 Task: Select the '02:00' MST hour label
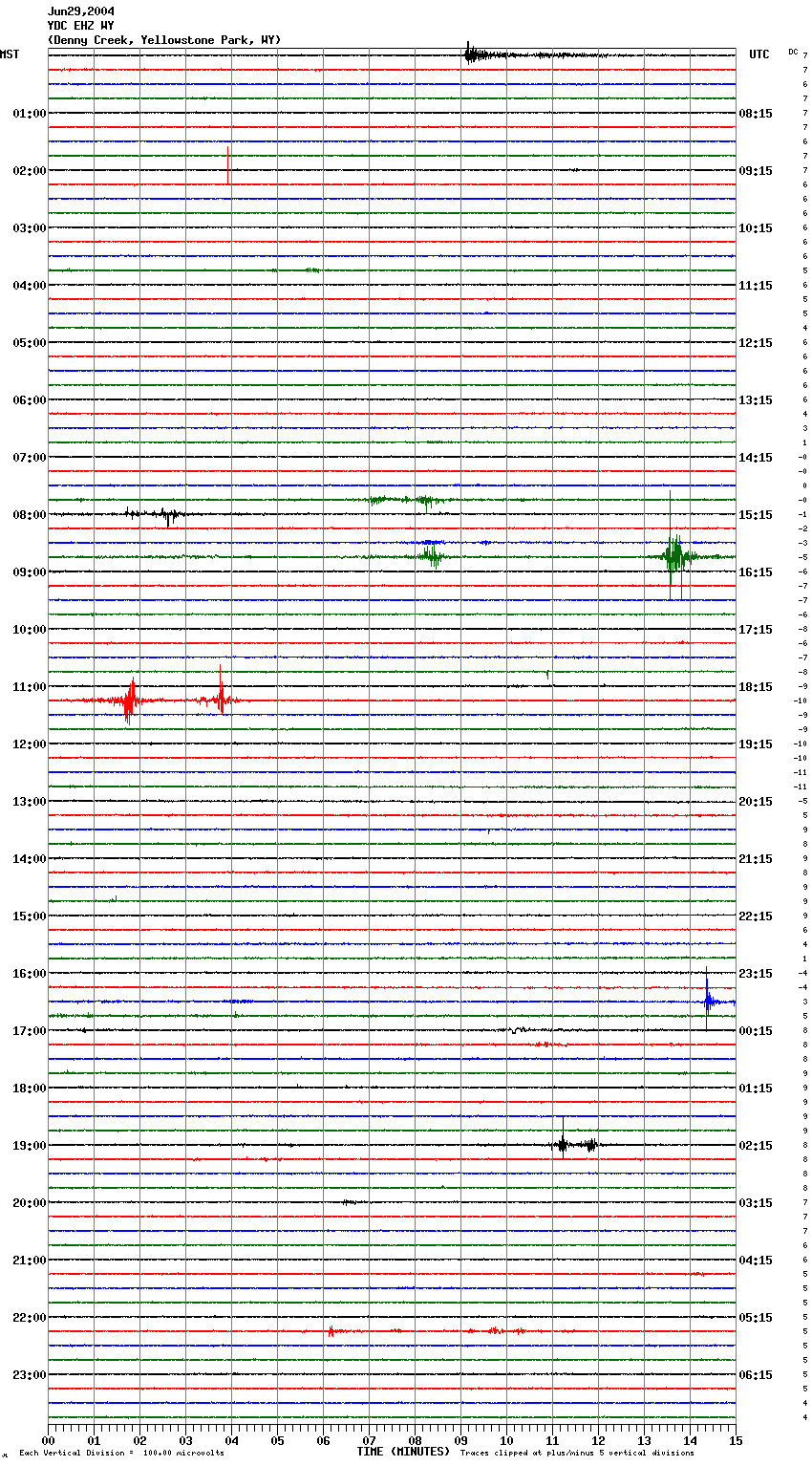point(30,171)
